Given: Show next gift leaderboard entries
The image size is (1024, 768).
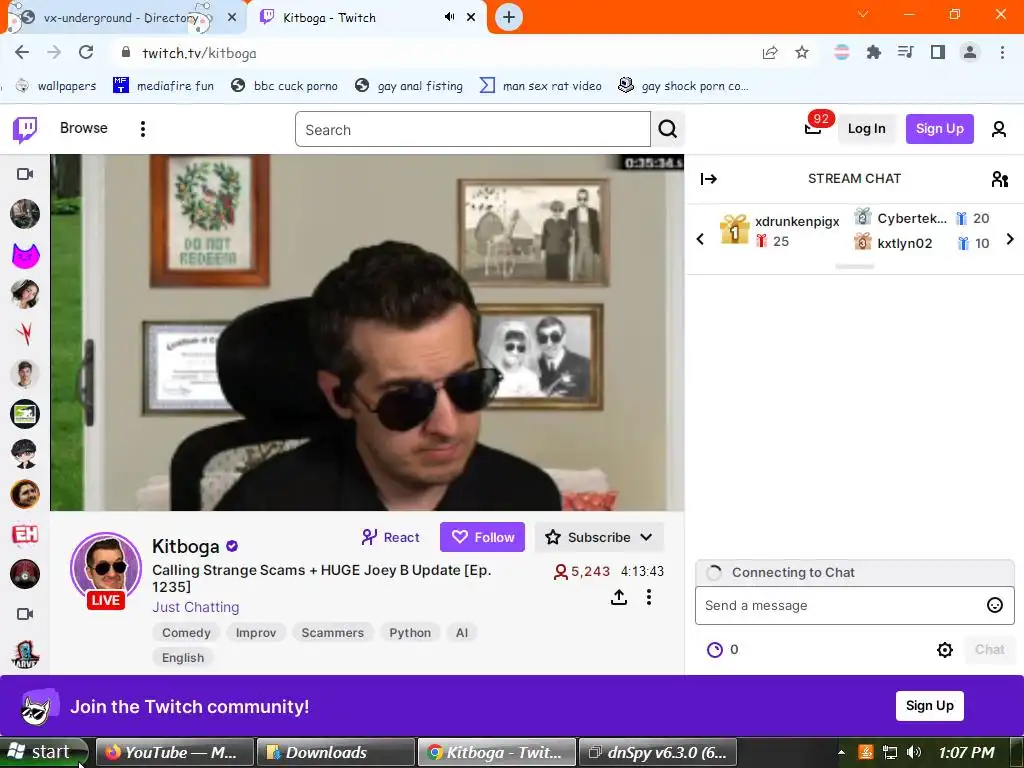Looking at the screenshot, I should tap(1010, 239).
